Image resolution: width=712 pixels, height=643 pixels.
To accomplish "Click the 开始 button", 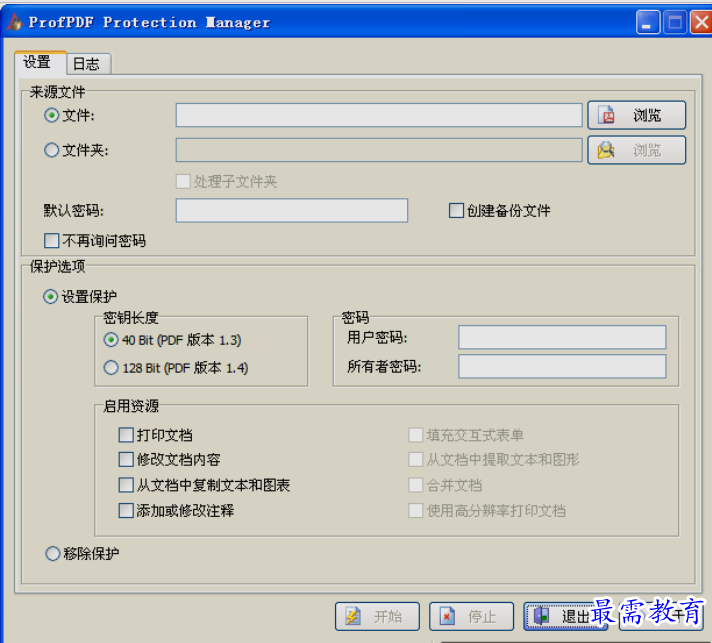I will (377, 616).
